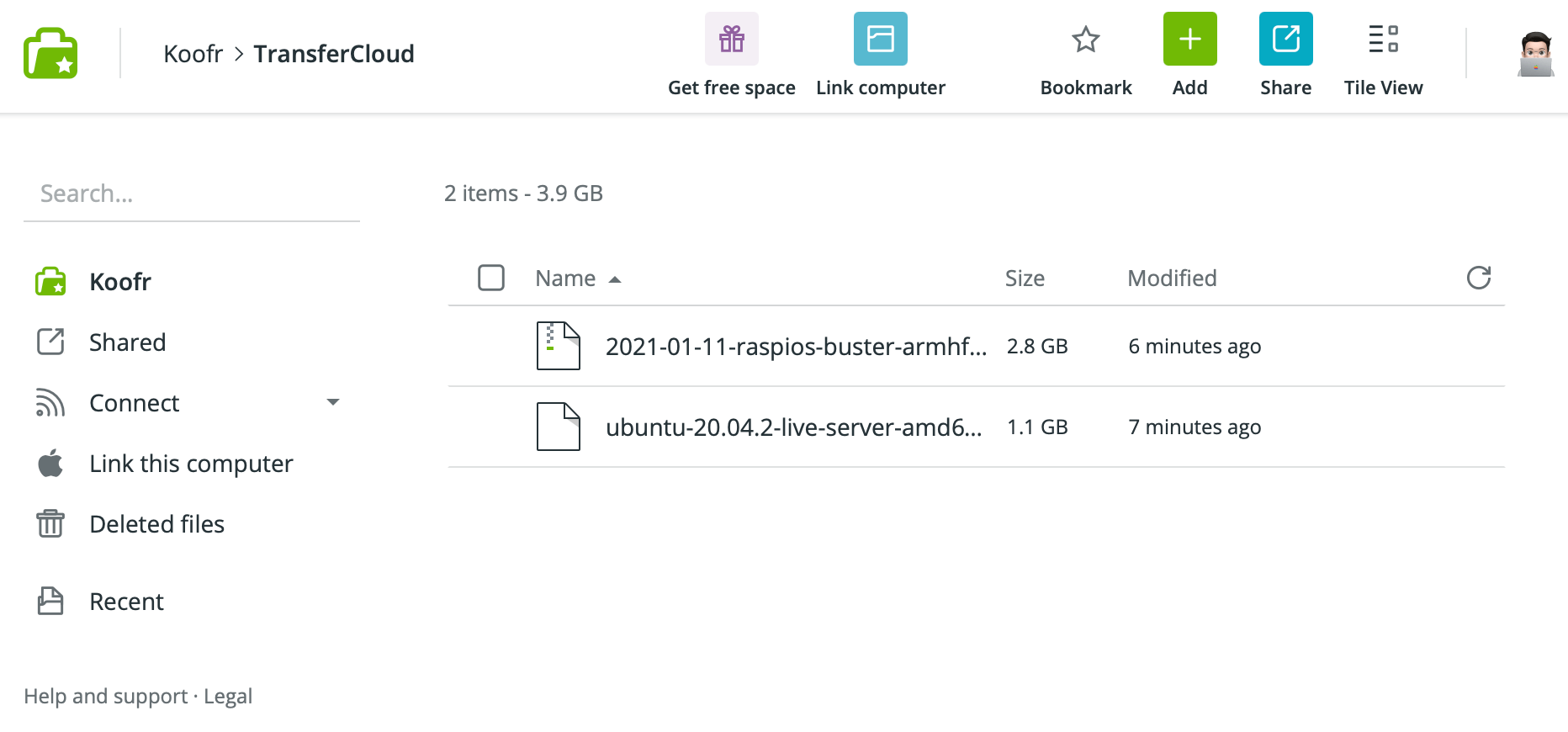The height and width of the screenshot is (732, 1568).
Task: Open Shared in sidebar
Action: point(128,342)
